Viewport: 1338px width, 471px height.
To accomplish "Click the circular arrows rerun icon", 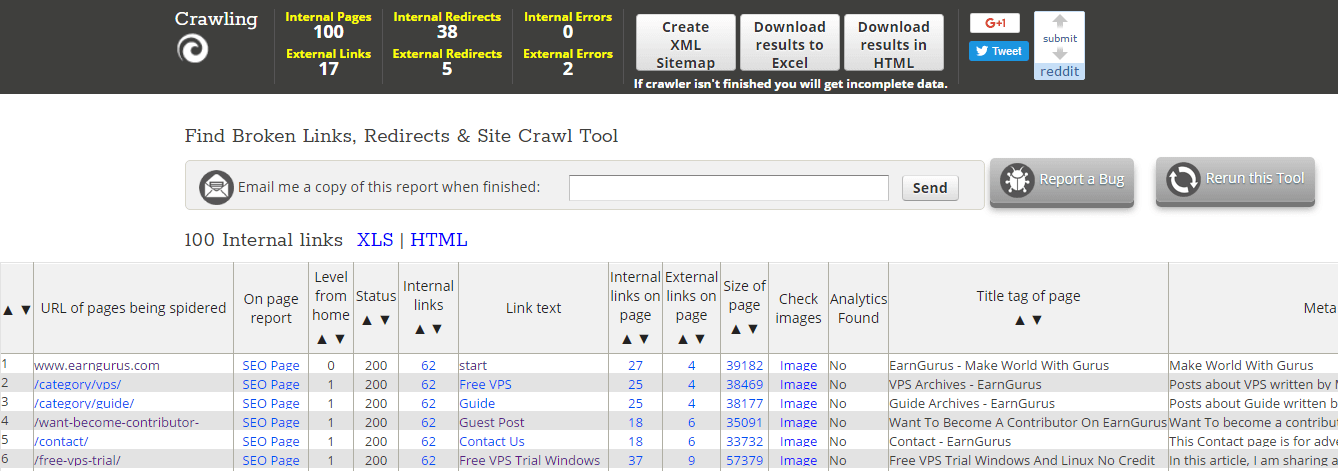I will pos(1183,179).
